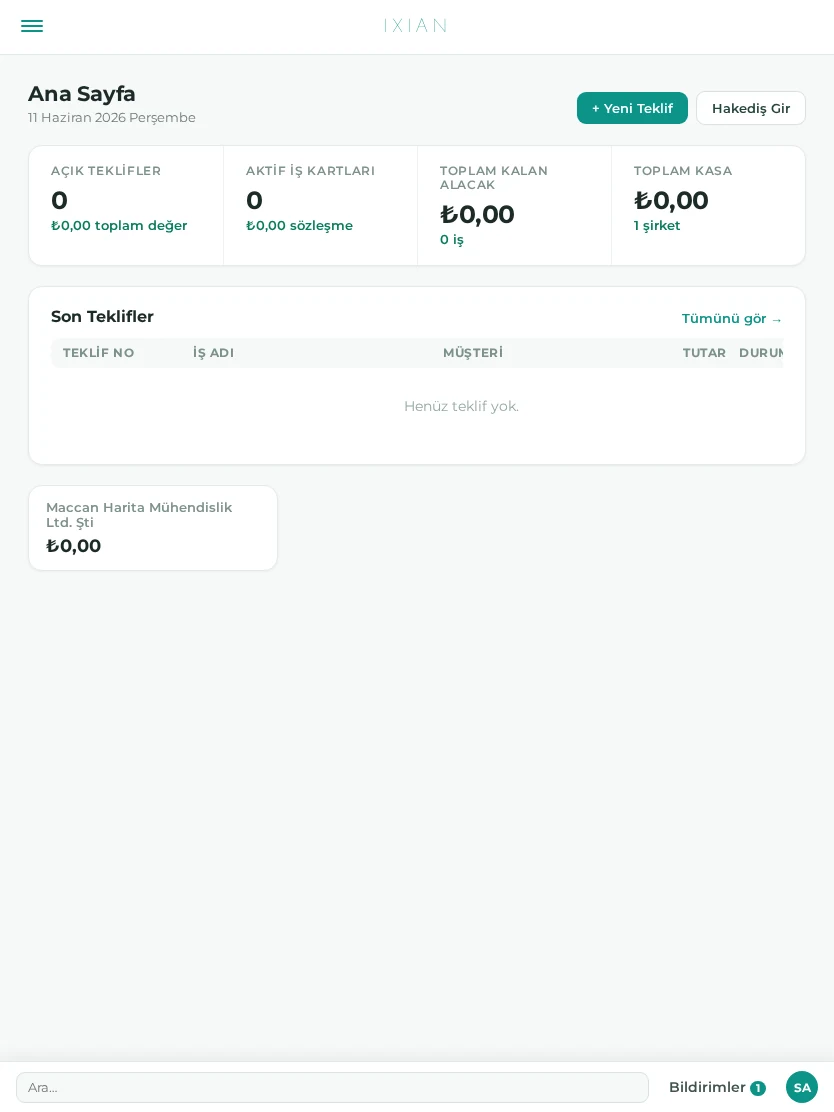Open the Tümünü gör link

pyautogui.click(x=731, y=319)
